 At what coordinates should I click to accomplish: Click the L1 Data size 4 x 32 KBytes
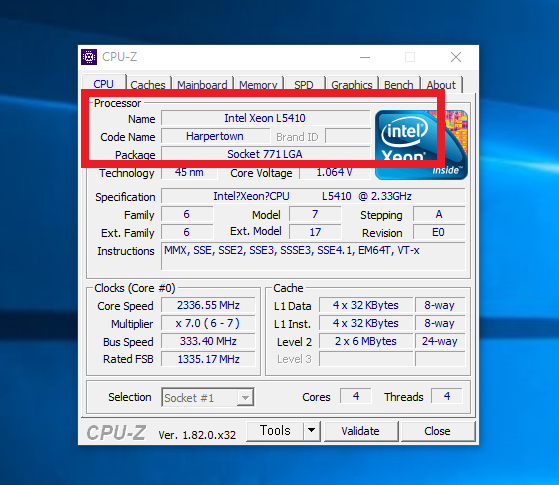pos(366,305)
